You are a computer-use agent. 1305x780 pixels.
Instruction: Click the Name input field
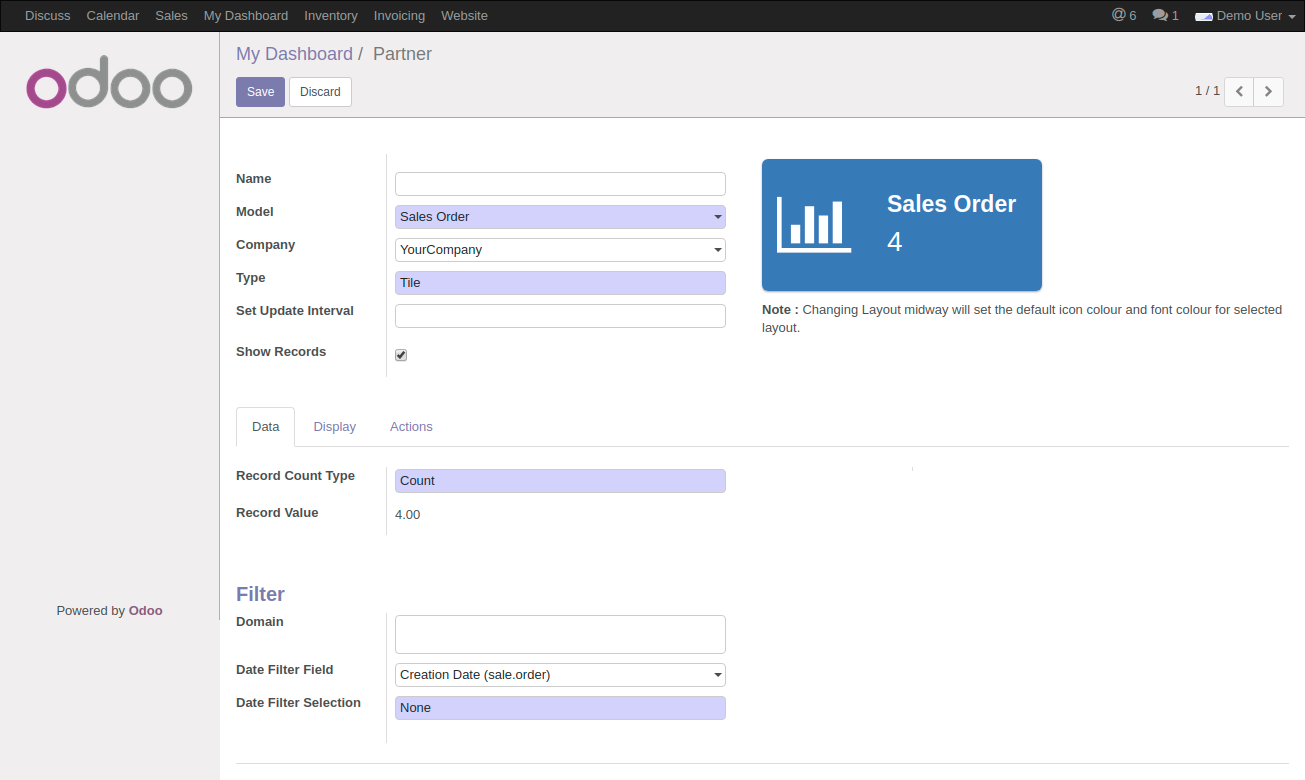(x=560, y=184)
